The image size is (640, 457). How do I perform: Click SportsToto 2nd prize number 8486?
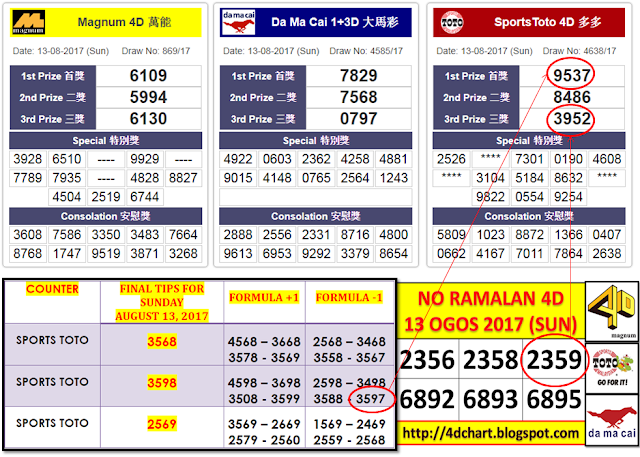[x=572, y=97]
